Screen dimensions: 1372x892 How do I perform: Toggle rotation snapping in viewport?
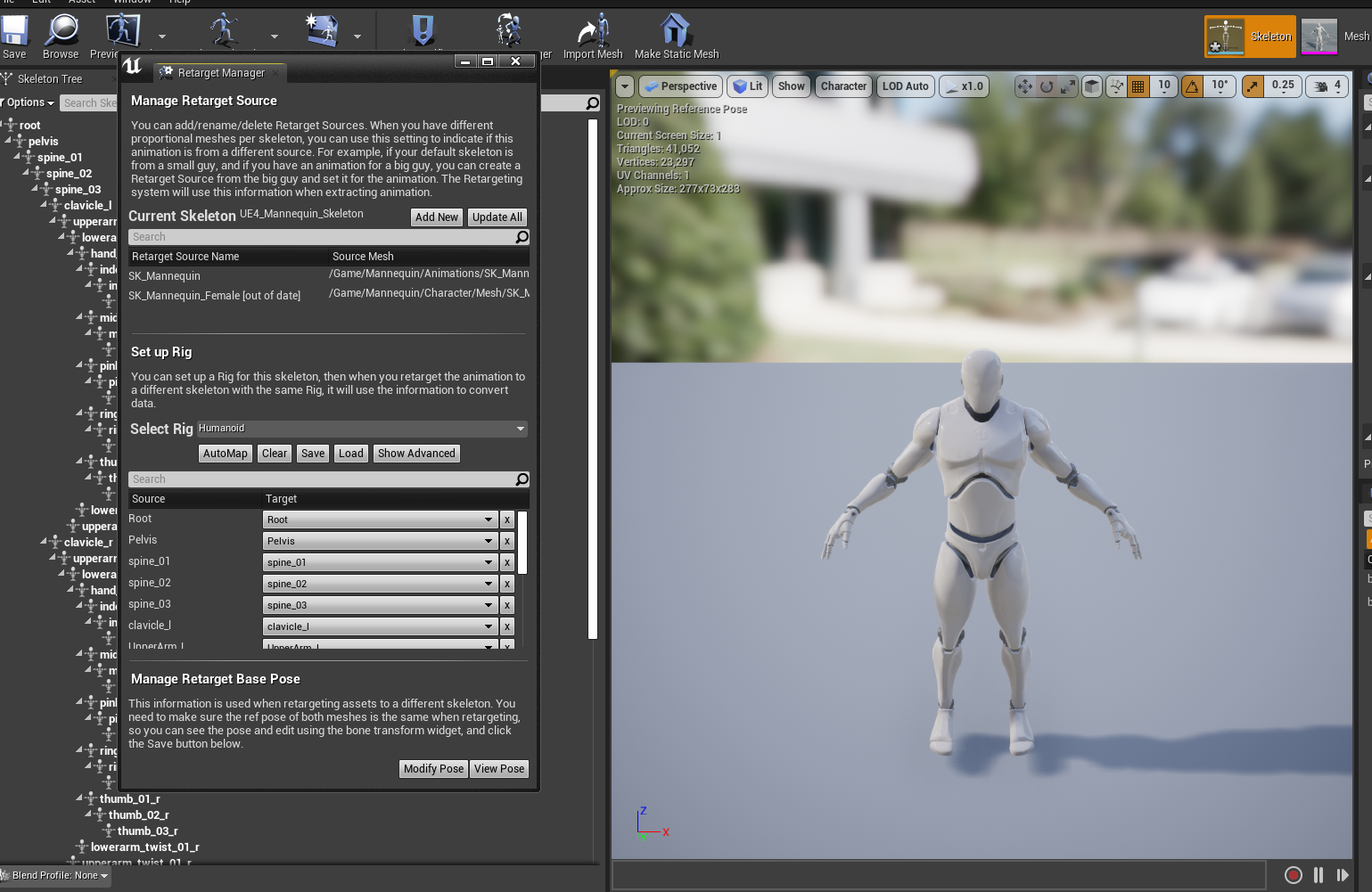(1192, 86)
